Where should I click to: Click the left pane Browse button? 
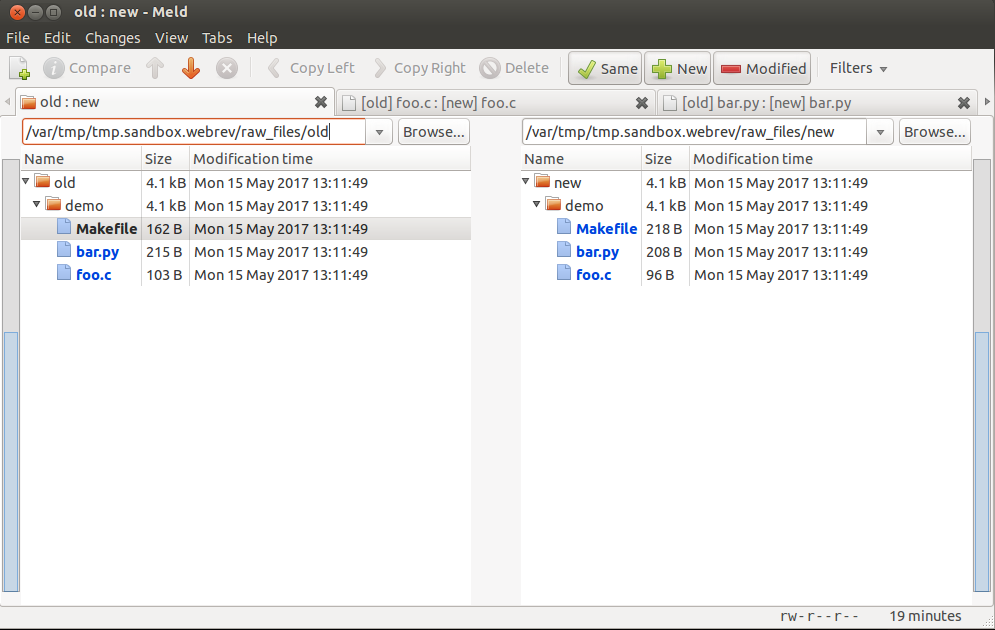[x=434, y=132]
